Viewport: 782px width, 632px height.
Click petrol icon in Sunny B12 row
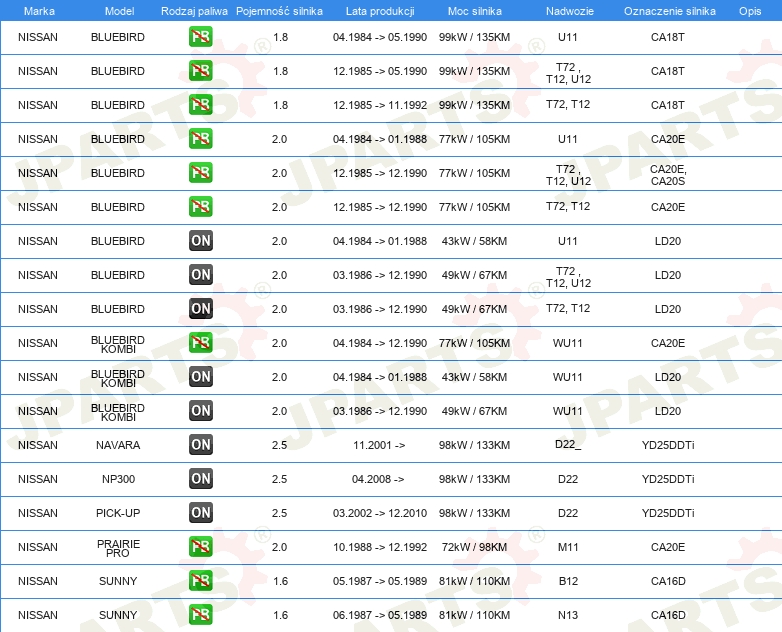[x=200, y=580]
